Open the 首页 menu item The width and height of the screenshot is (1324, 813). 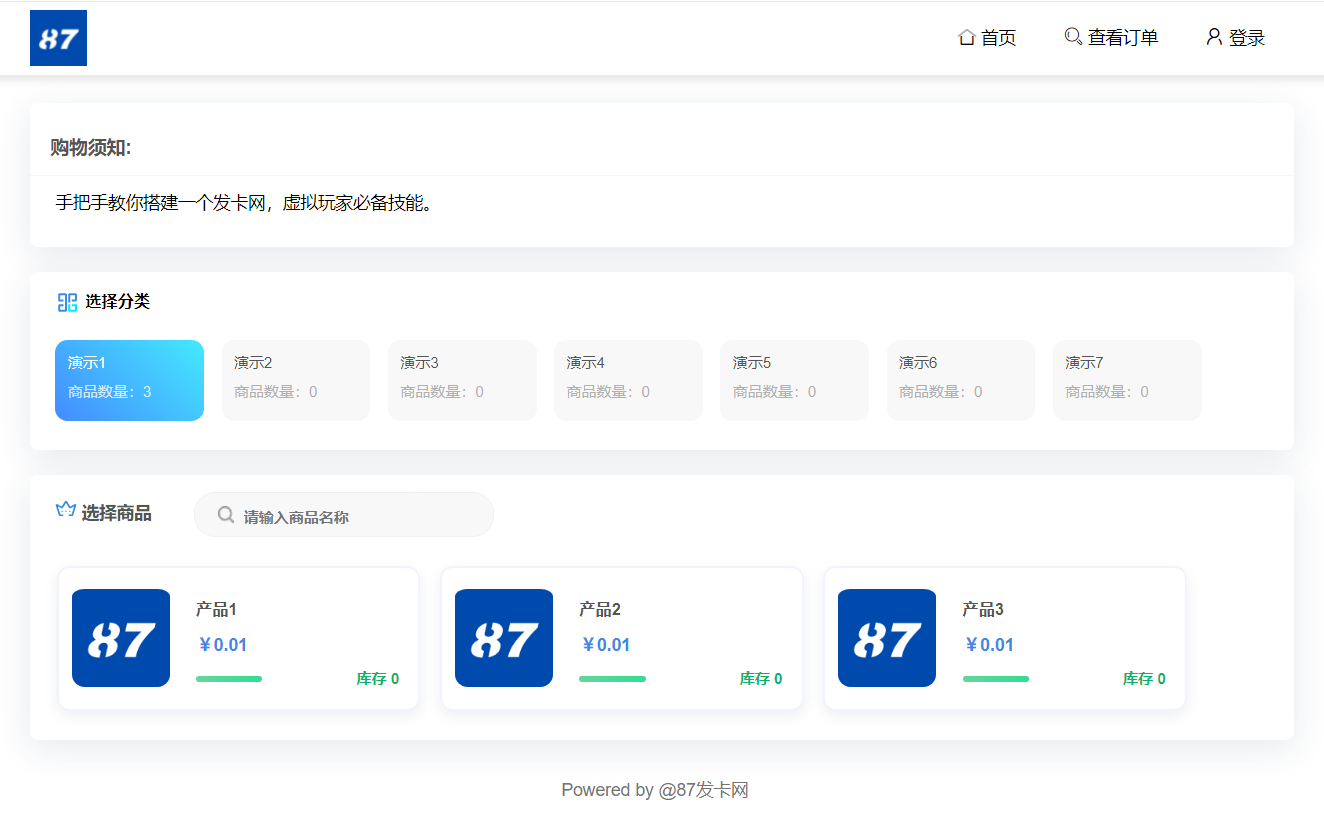pos(997,36)
